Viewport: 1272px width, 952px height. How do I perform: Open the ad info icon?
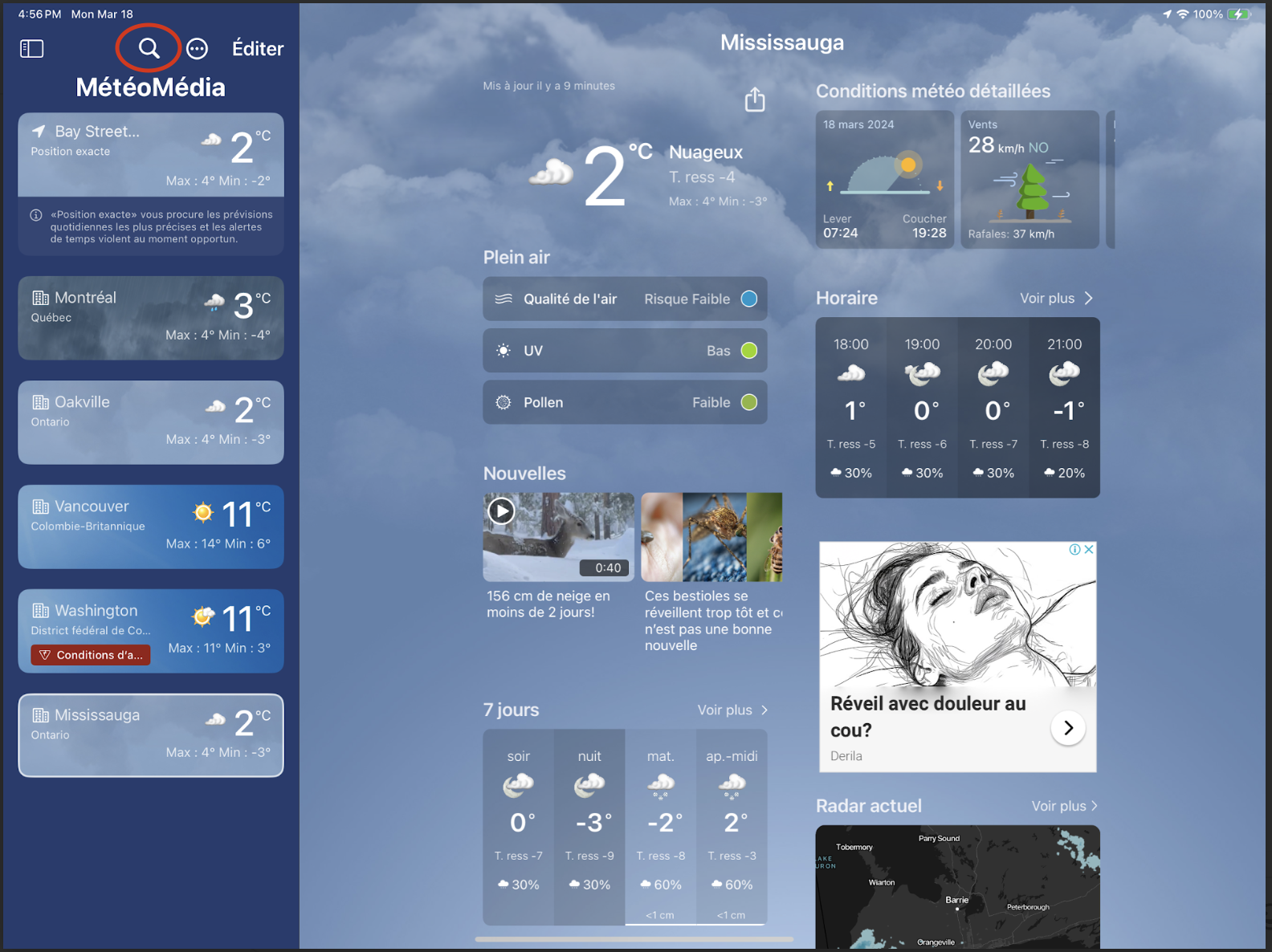(1074, 550)
